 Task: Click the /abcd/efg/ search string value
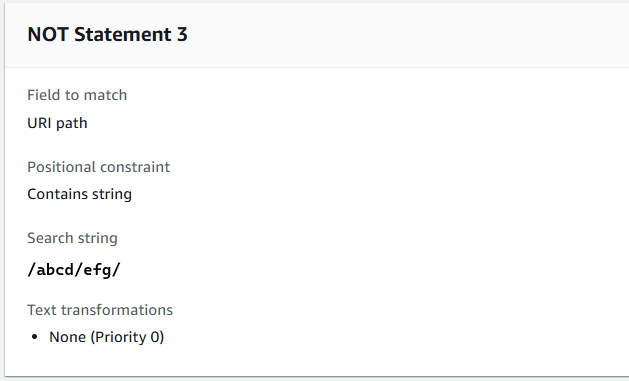pos(74,269)
